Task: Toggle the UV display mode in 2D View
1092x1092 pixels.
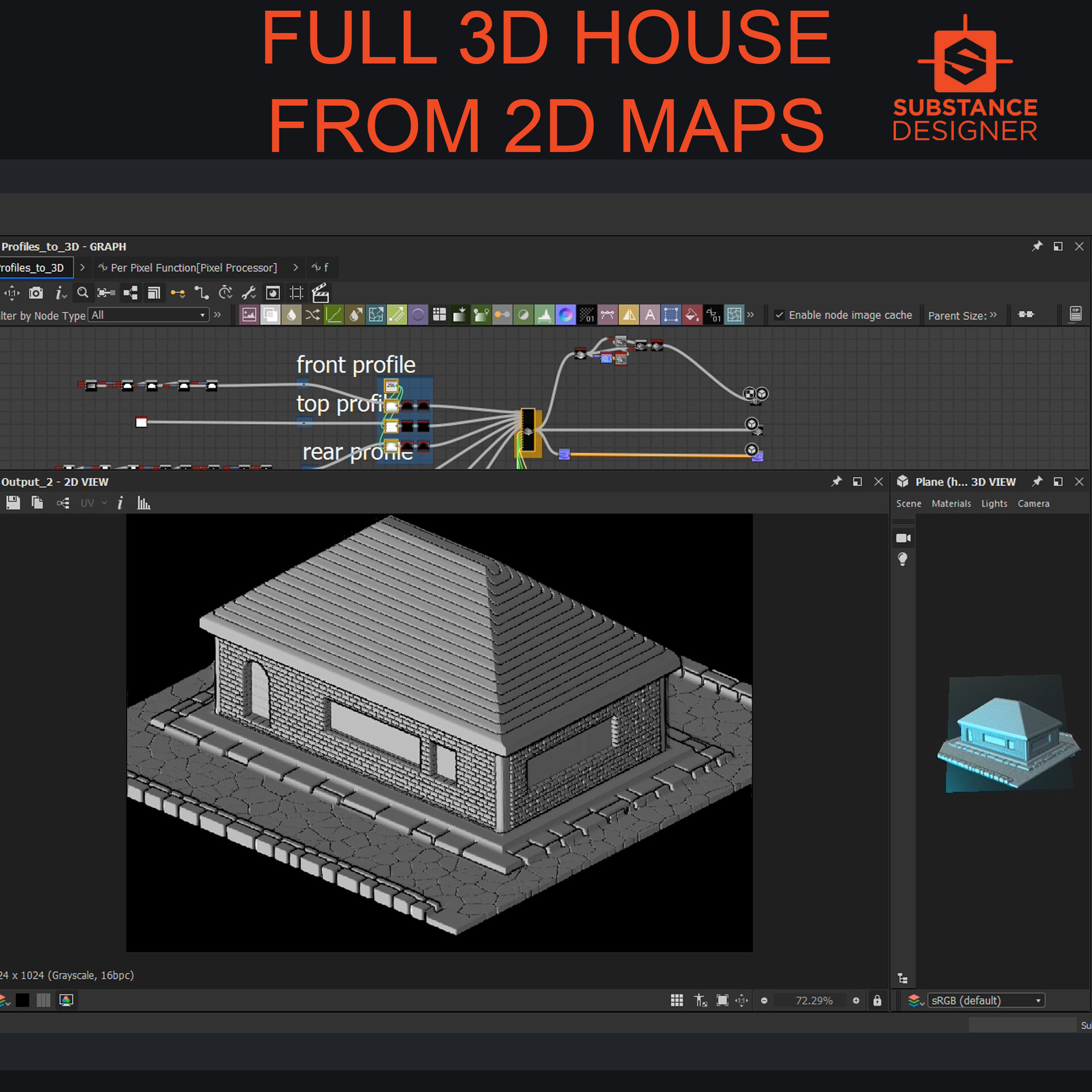Action: 88,503
